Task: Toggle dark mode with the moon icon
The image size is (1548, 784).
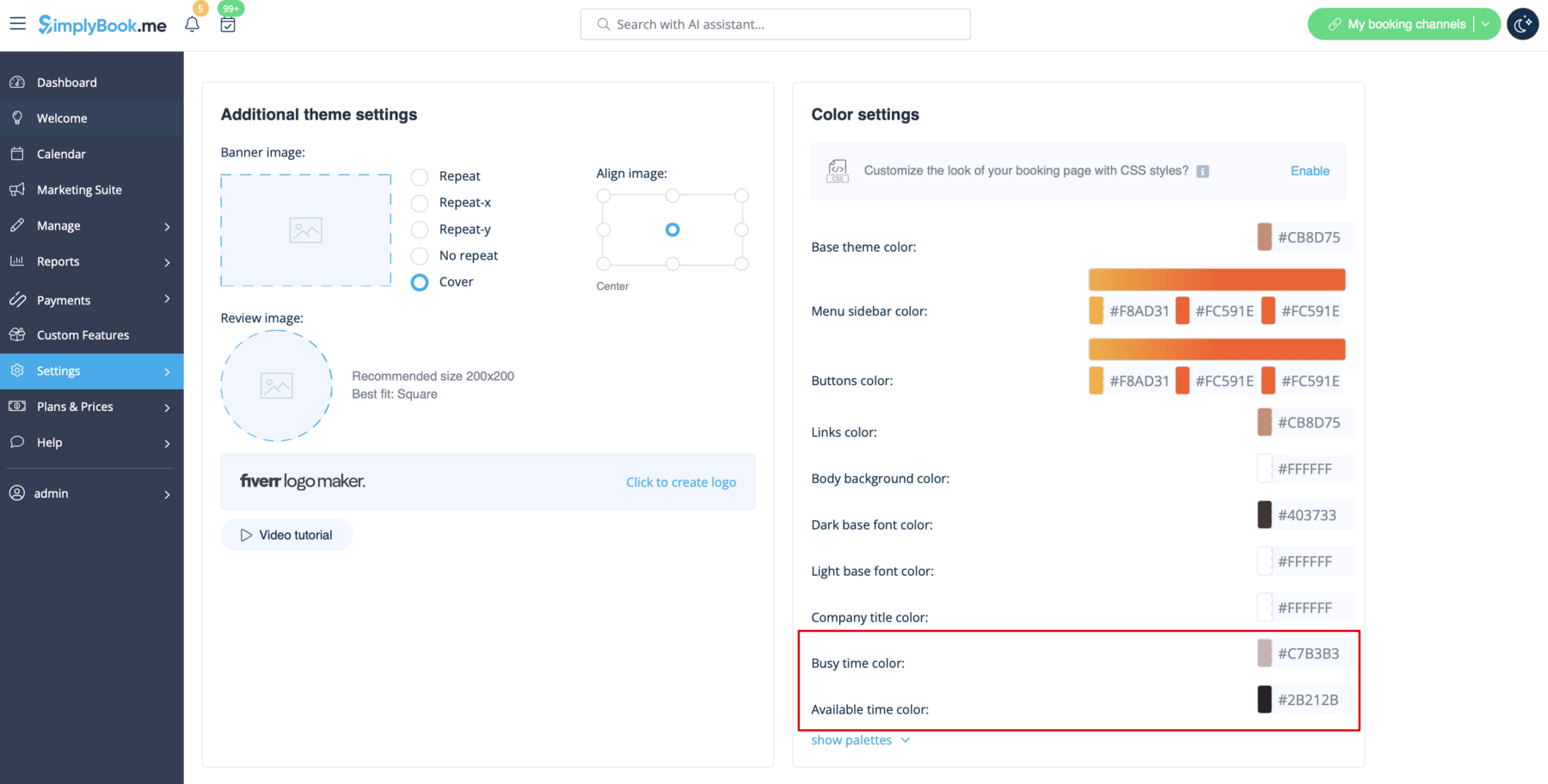Action: (1521, 23)
